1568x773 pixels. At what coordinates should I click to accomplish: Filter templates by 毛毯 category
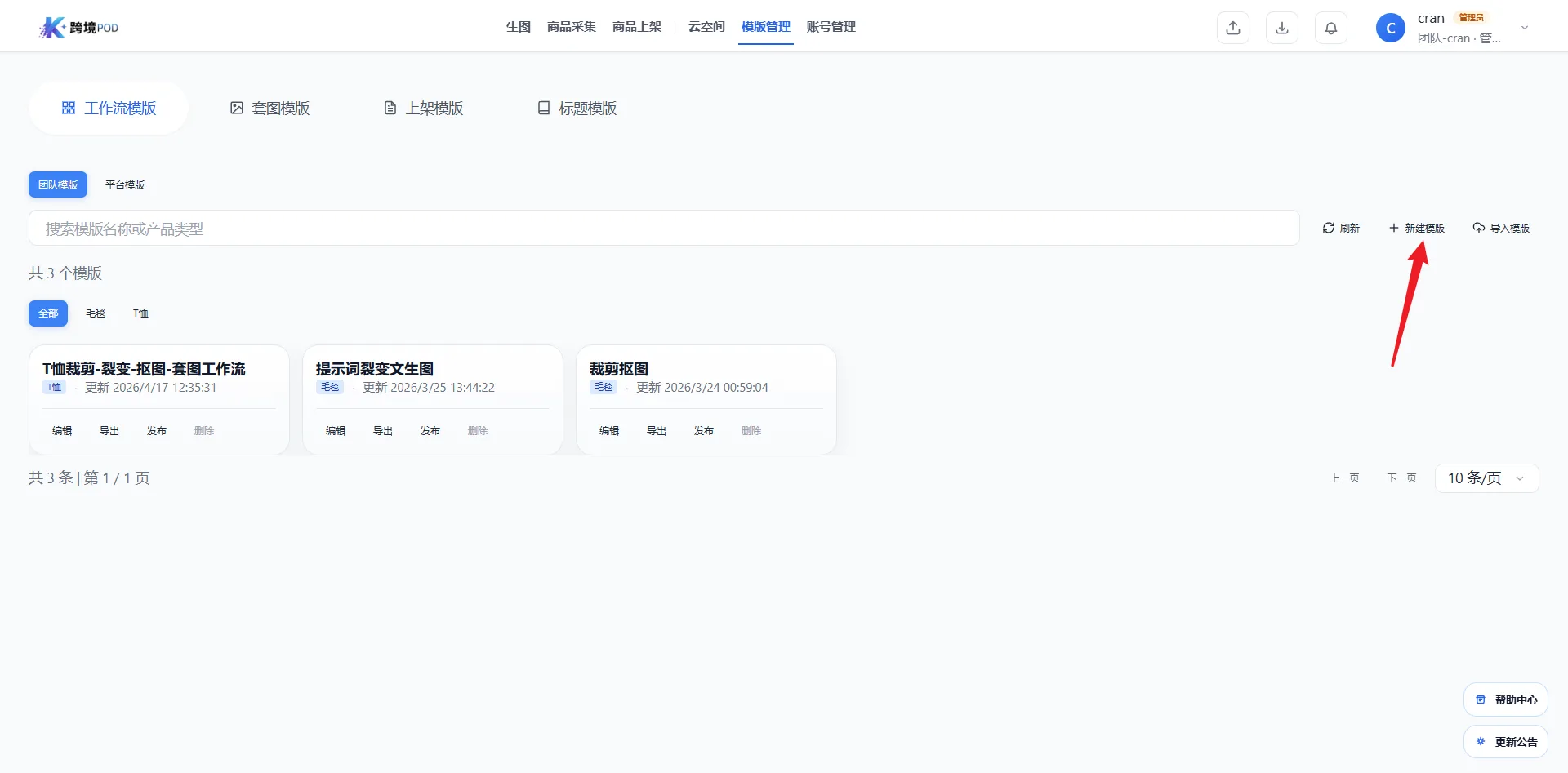[x=96, y=313]
